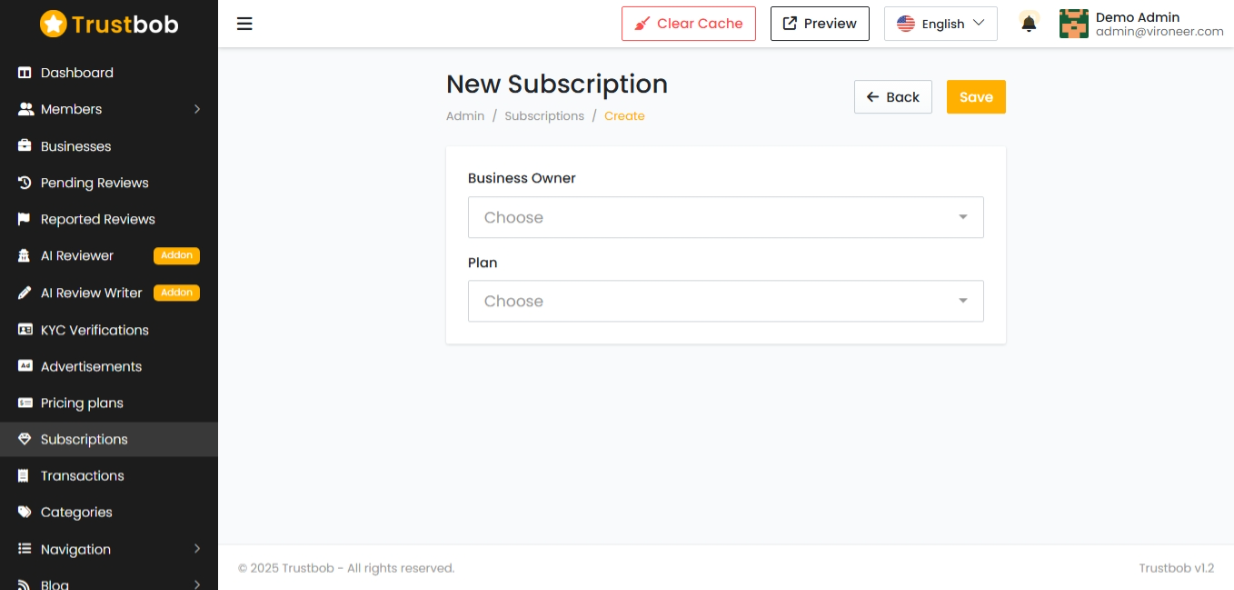
Task: Open the English language selector
Action: (x=940, y=24)
